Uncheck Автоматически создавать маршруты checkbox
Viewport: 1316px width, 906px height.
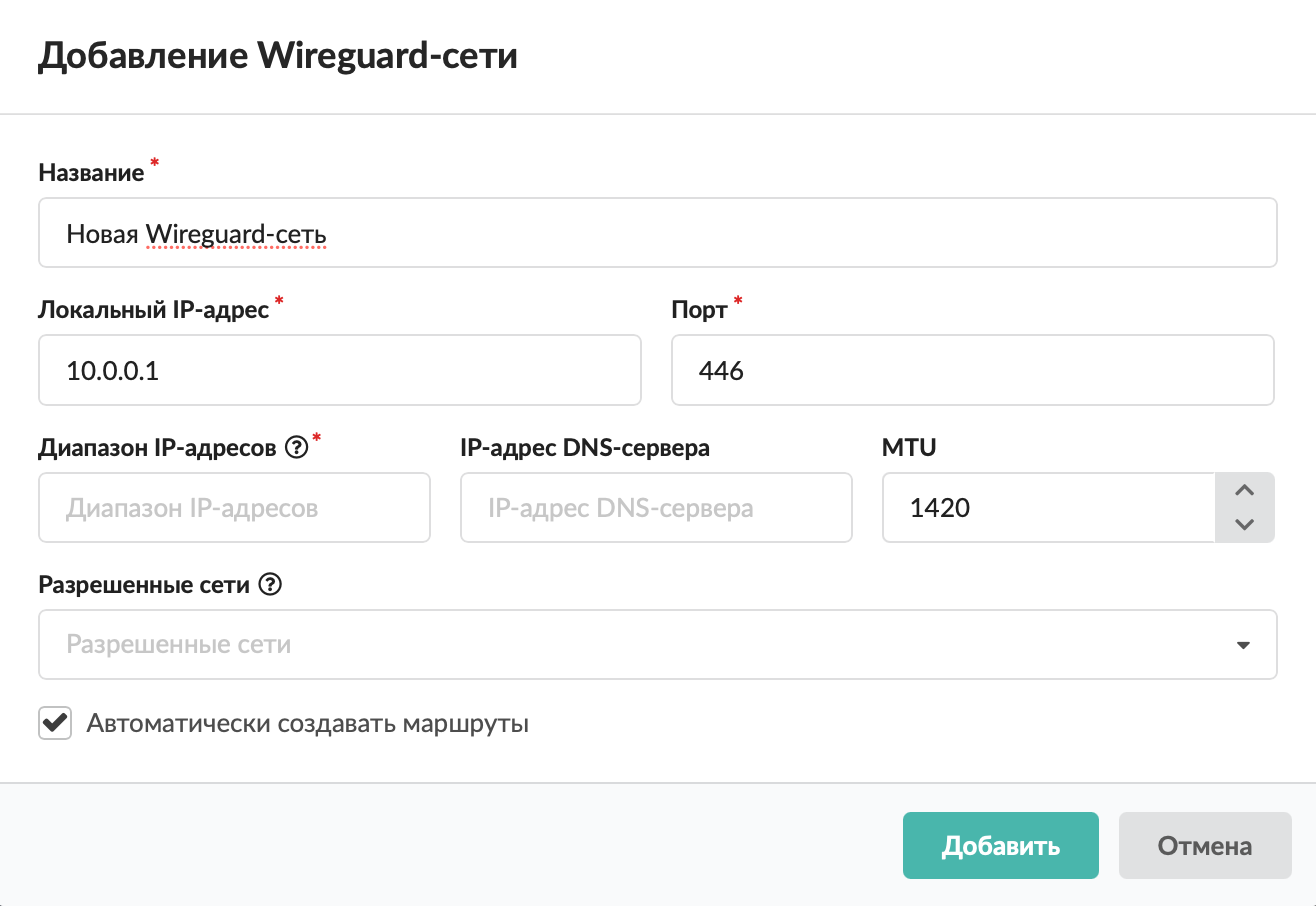(55, 723)
